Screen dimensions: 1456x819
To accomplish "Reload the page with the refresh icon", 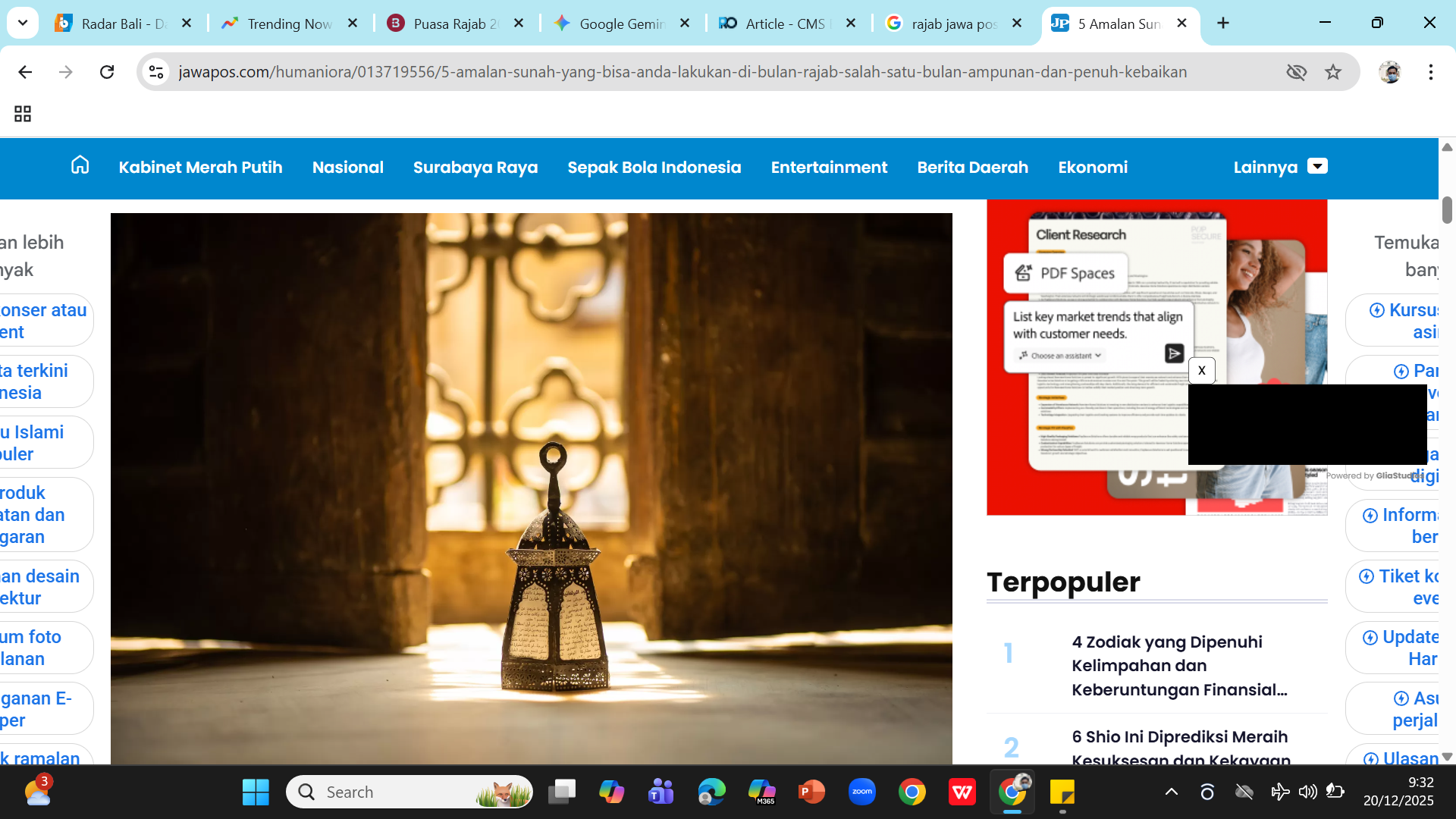I will pos(107,72).
